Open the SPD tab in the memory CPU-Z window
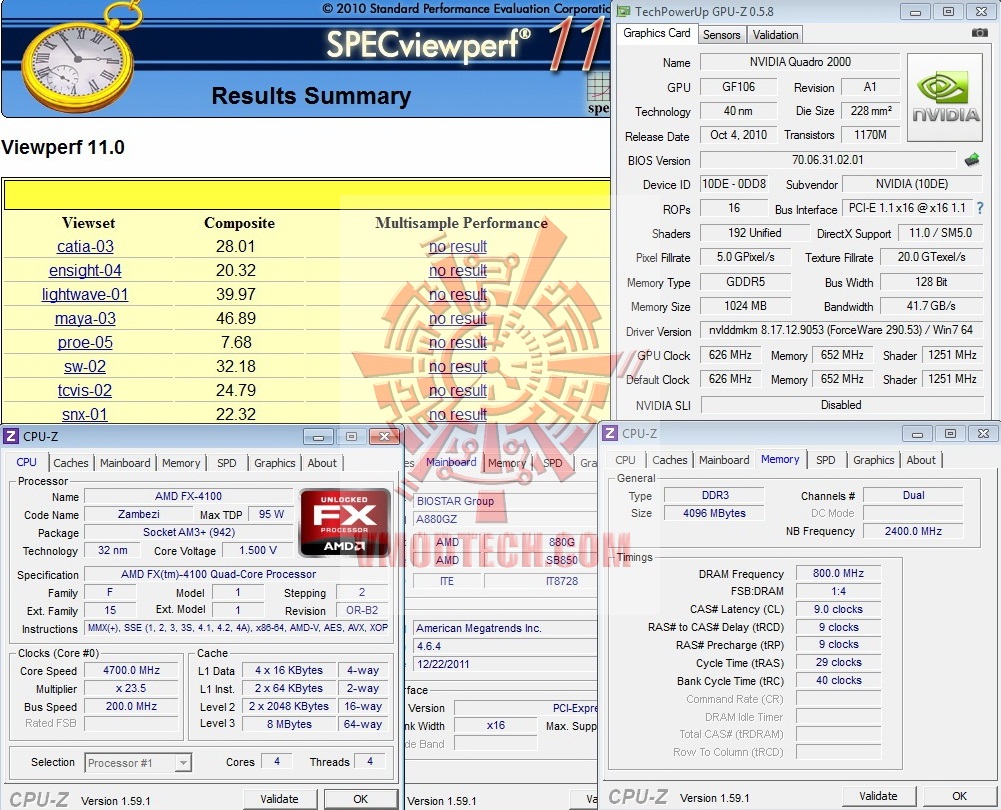1001x810 pixels. [x=825, y=460]
